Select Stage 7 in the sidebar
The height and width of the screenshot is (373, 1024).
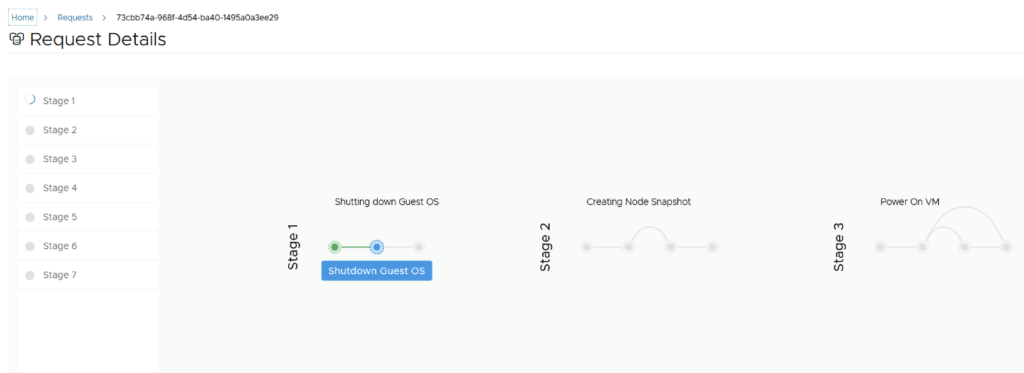(x=88, y=275)
